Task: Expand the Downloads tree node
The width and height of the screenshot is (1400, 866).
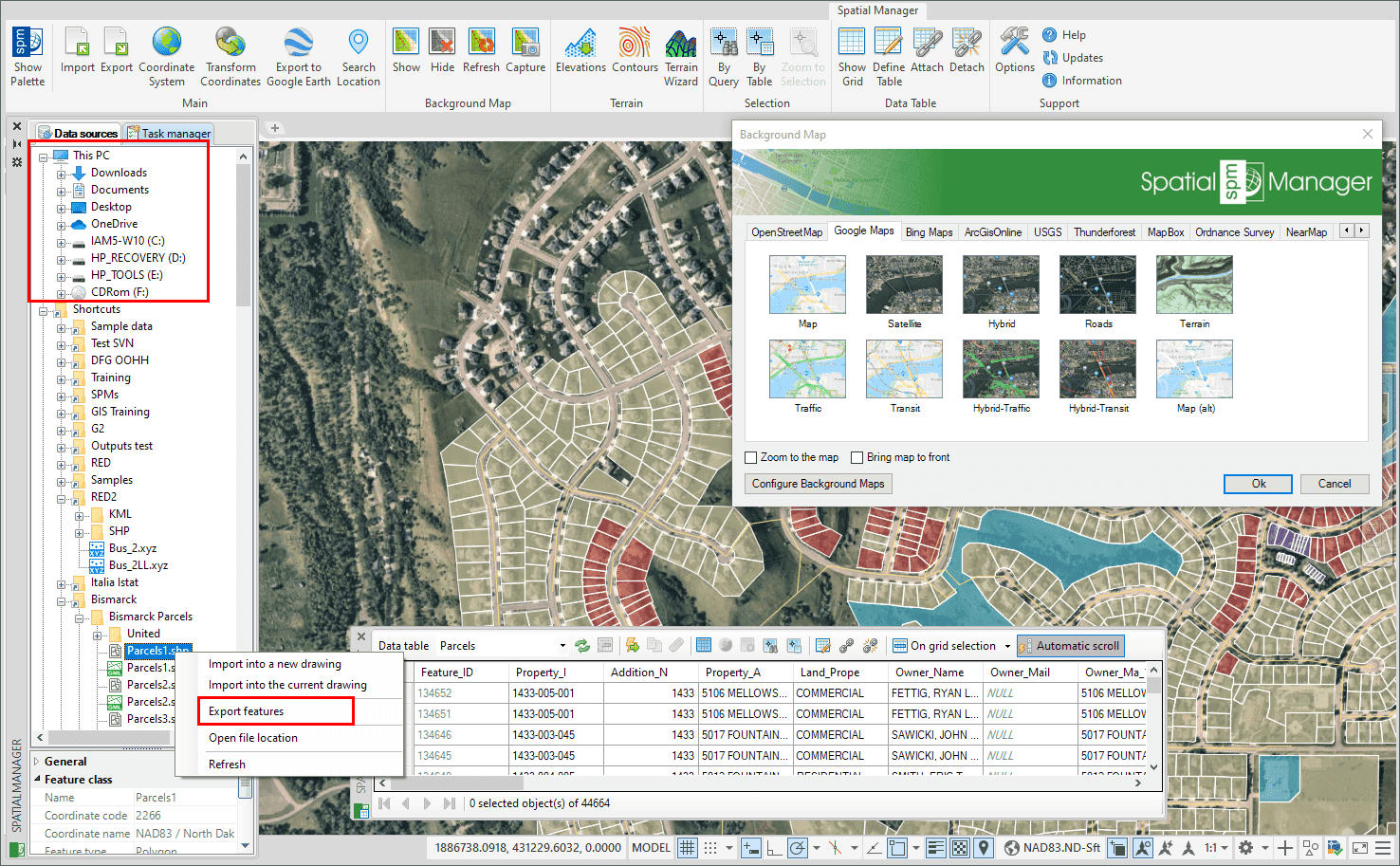Action: click(61, 174)
